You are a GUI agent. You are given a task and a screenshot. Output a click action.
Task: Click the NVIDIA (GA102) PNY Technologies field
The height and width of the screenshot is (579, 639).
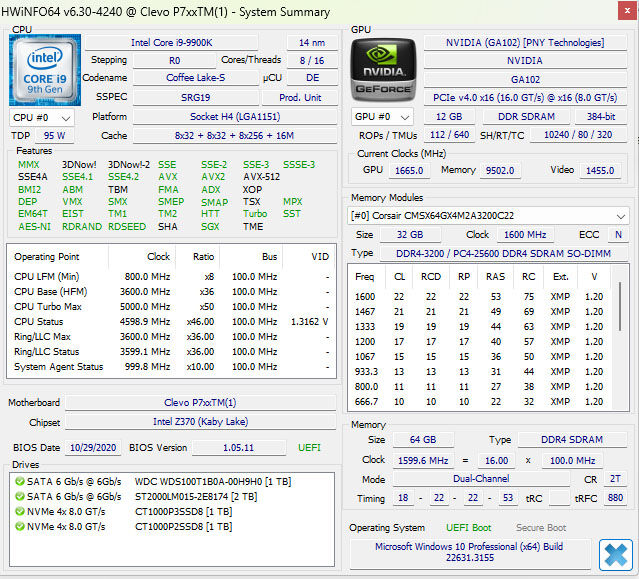(525, 42)
